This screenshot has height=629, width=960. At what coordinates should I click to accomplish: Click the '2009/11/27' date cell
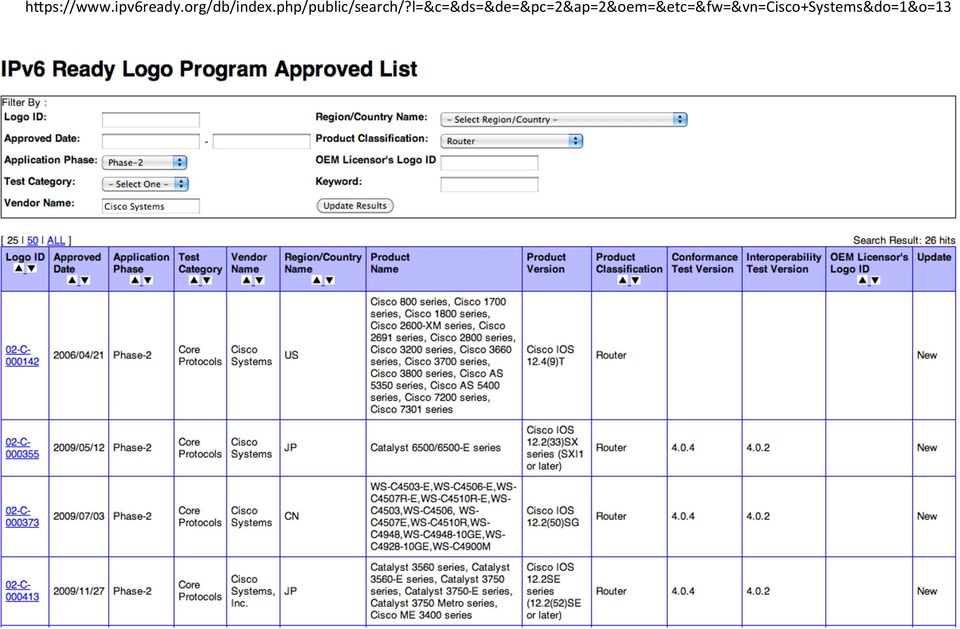[x=78, y=591]
